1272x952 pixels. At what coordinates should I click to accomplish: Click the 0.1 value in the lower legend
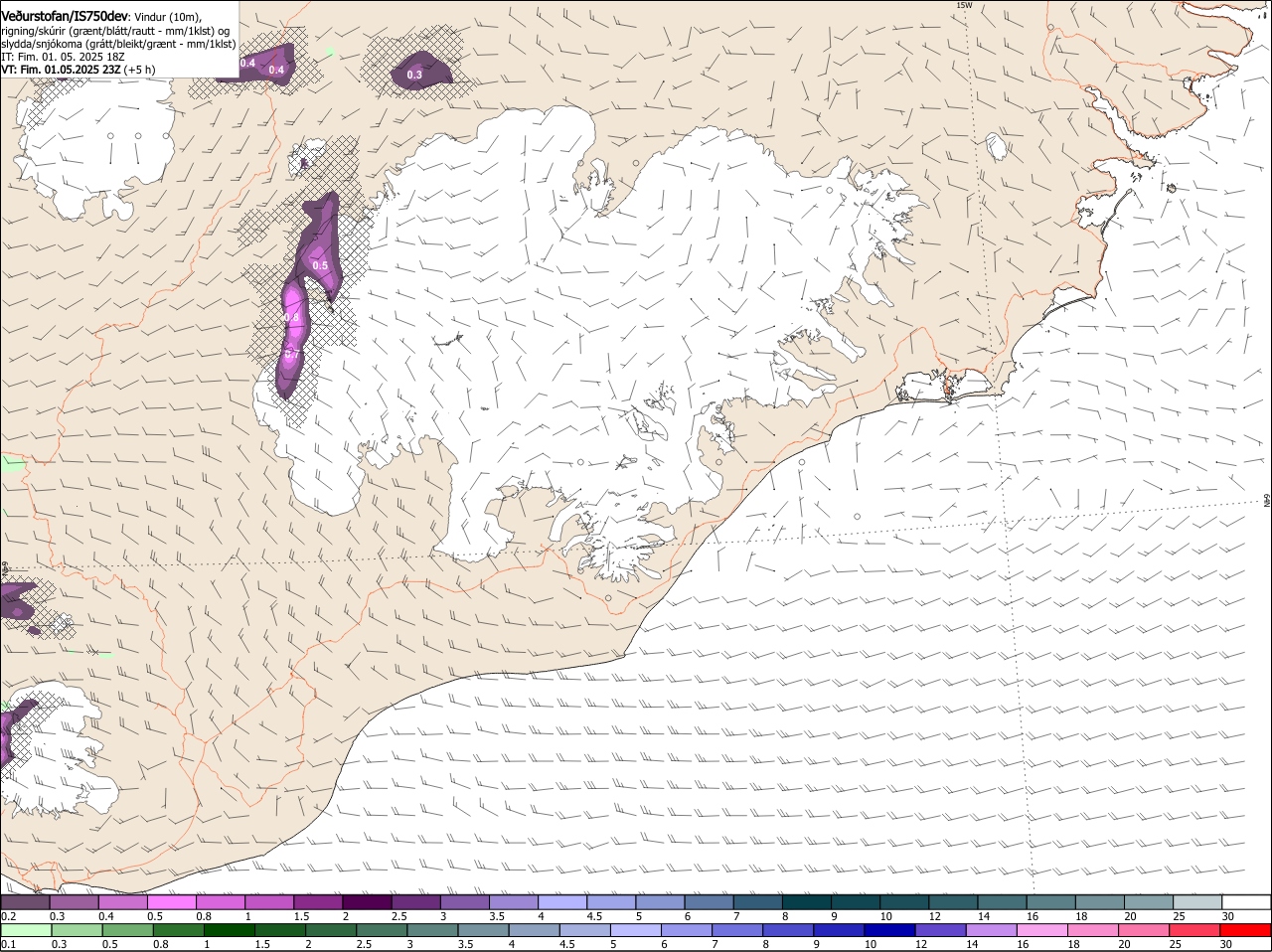tap(8, 944)
